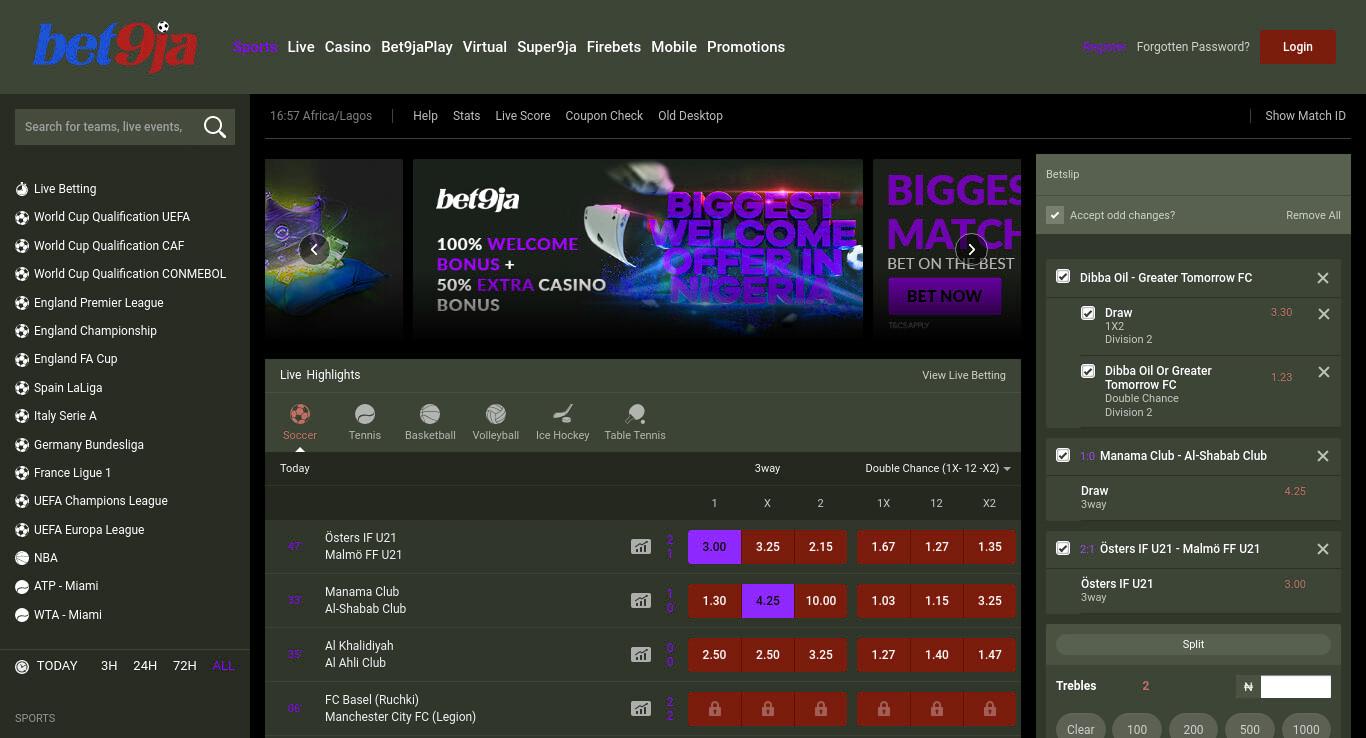Open the Super9ja tab
1366x738 pixels.
(547, 47)
